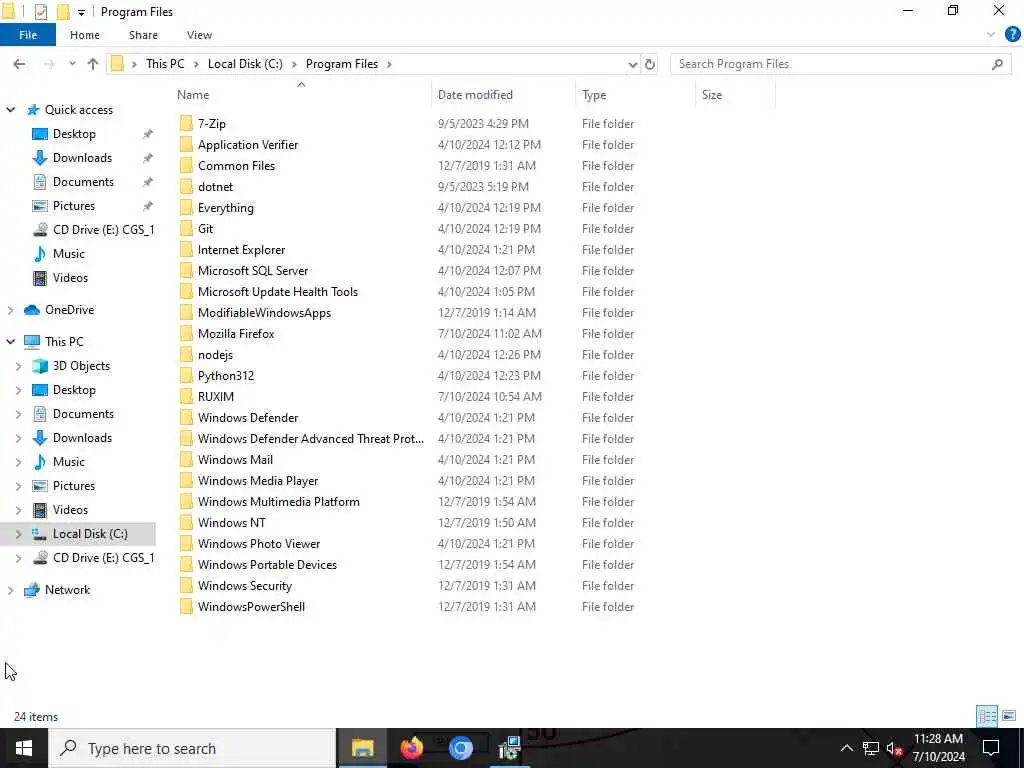Click the New folder quick access icon
The image size is (1024, 768).
tap(63, 12)
